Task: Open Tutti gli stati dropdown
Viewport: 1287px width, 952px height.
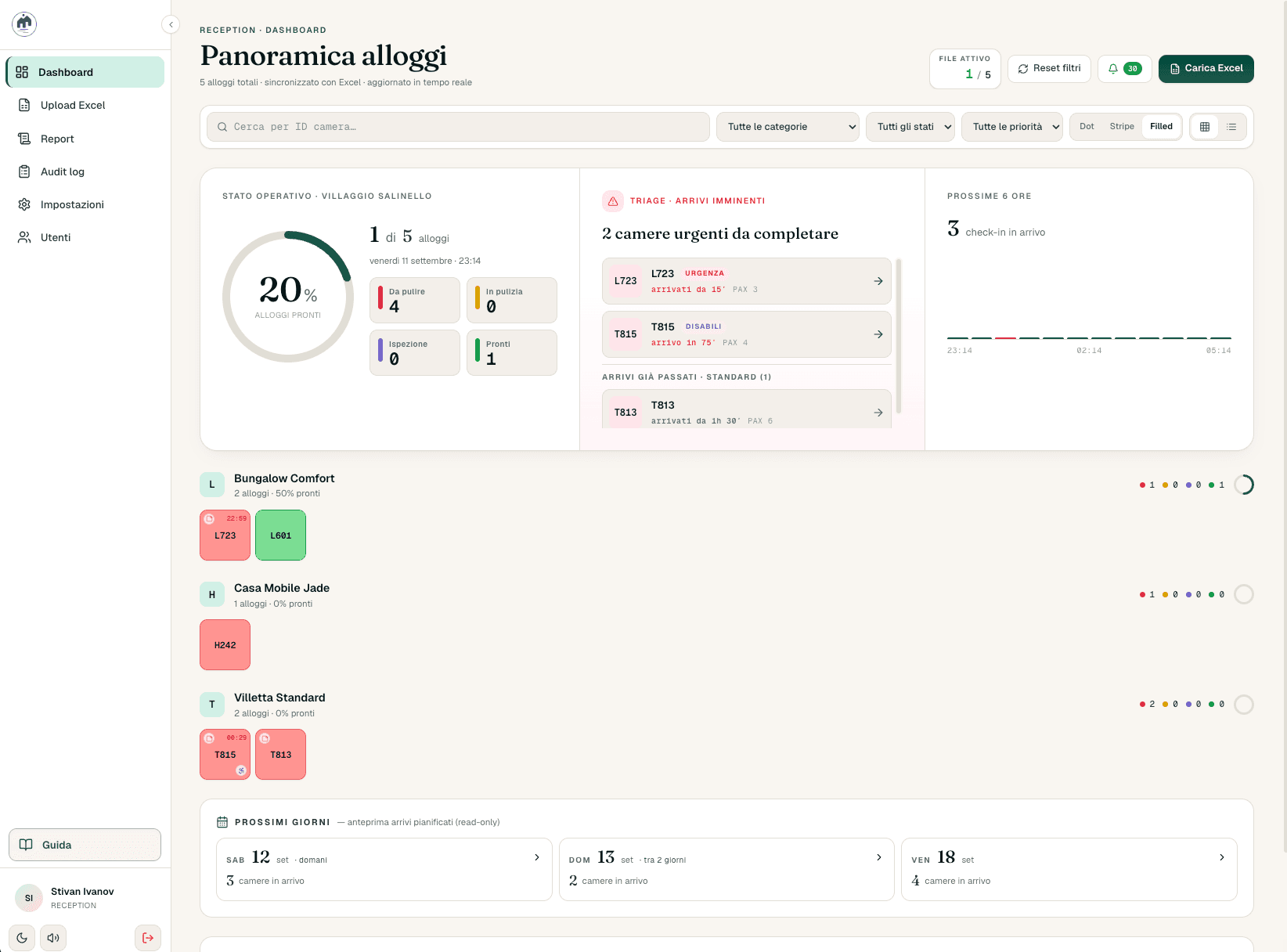Action: (x=910, y=127)
